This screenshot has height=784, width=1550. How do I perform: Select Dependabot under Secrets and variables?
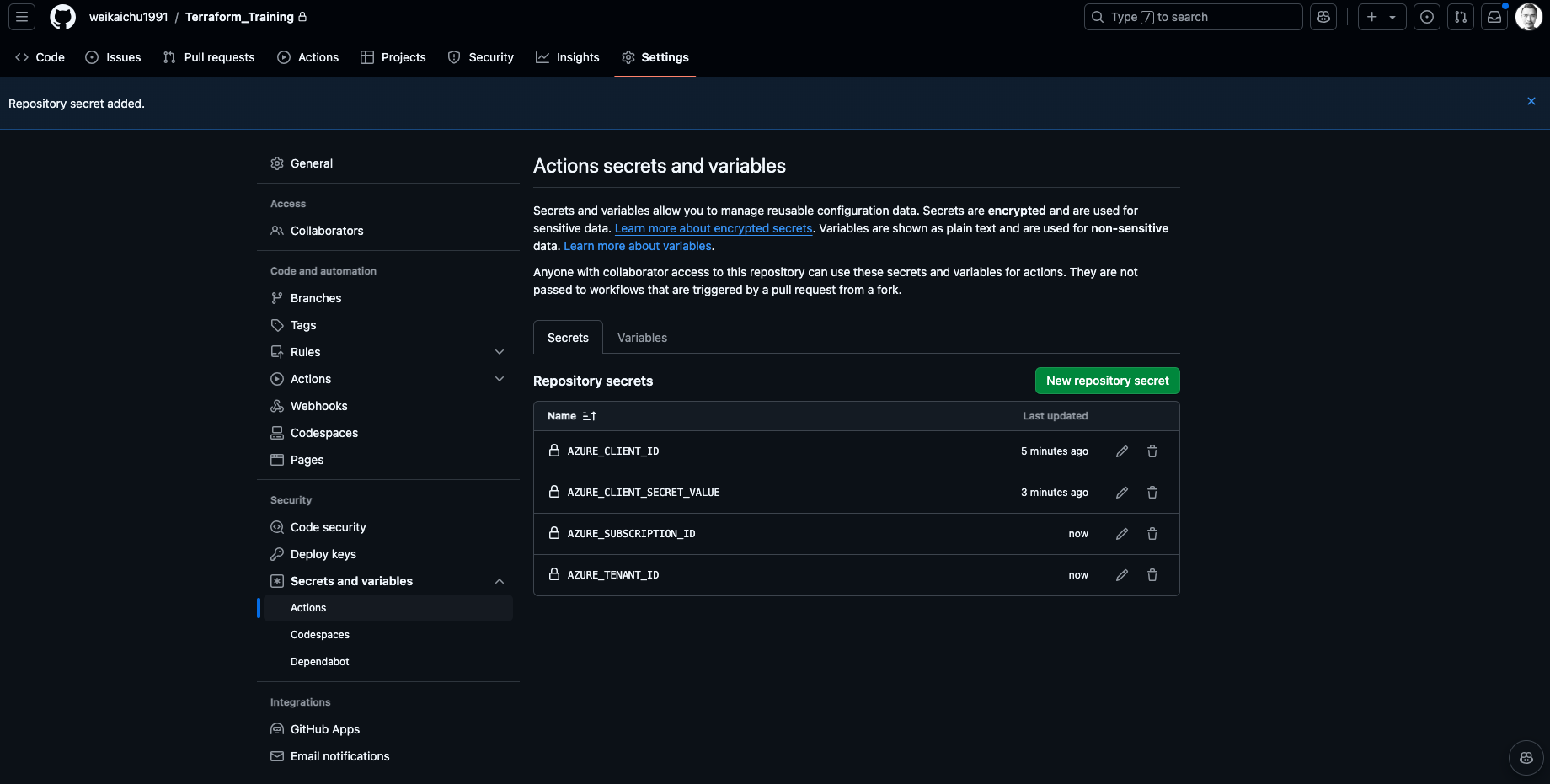pyautogui.click(x=388, y=662)
